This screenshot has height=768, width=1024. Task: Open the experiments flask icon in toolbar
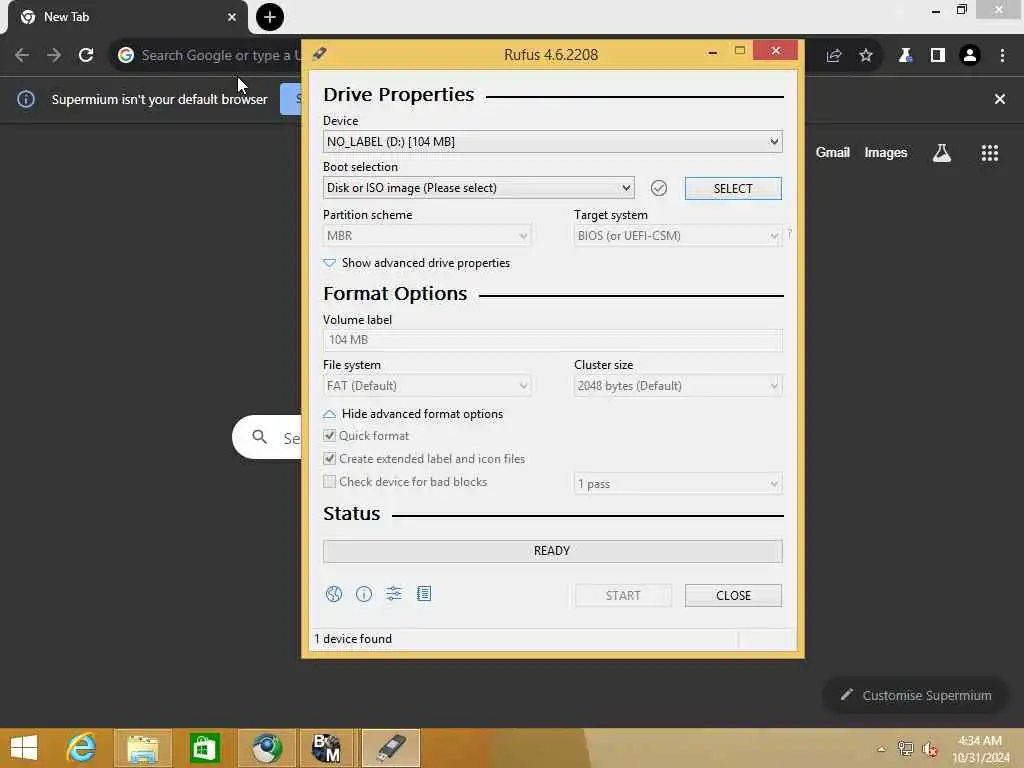[x=905, y=56]
